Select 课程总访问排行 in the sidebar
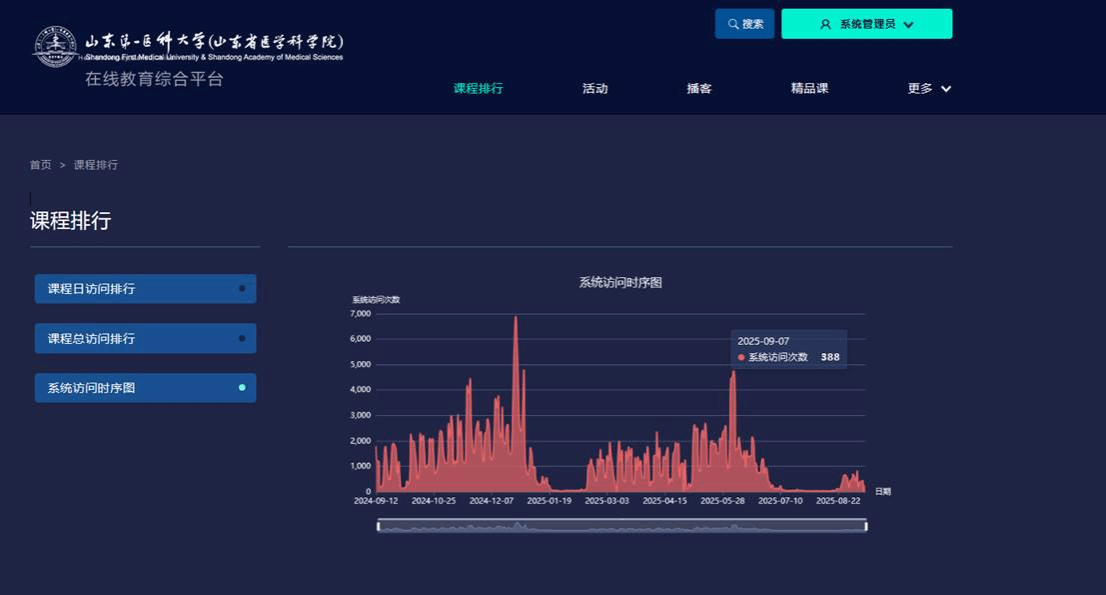This screenshot has width=1106, height=595. click(x=92, y=339)
